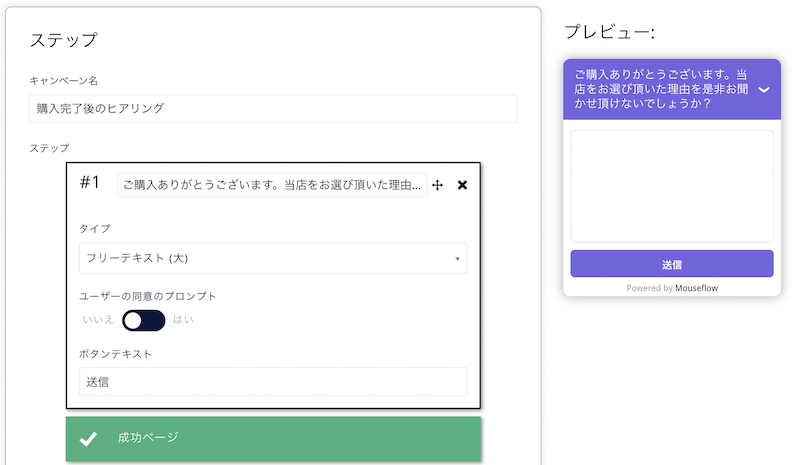Click the checkmark icon on 成功ページ
The image size is (800, 465).
tap(88, 438)
